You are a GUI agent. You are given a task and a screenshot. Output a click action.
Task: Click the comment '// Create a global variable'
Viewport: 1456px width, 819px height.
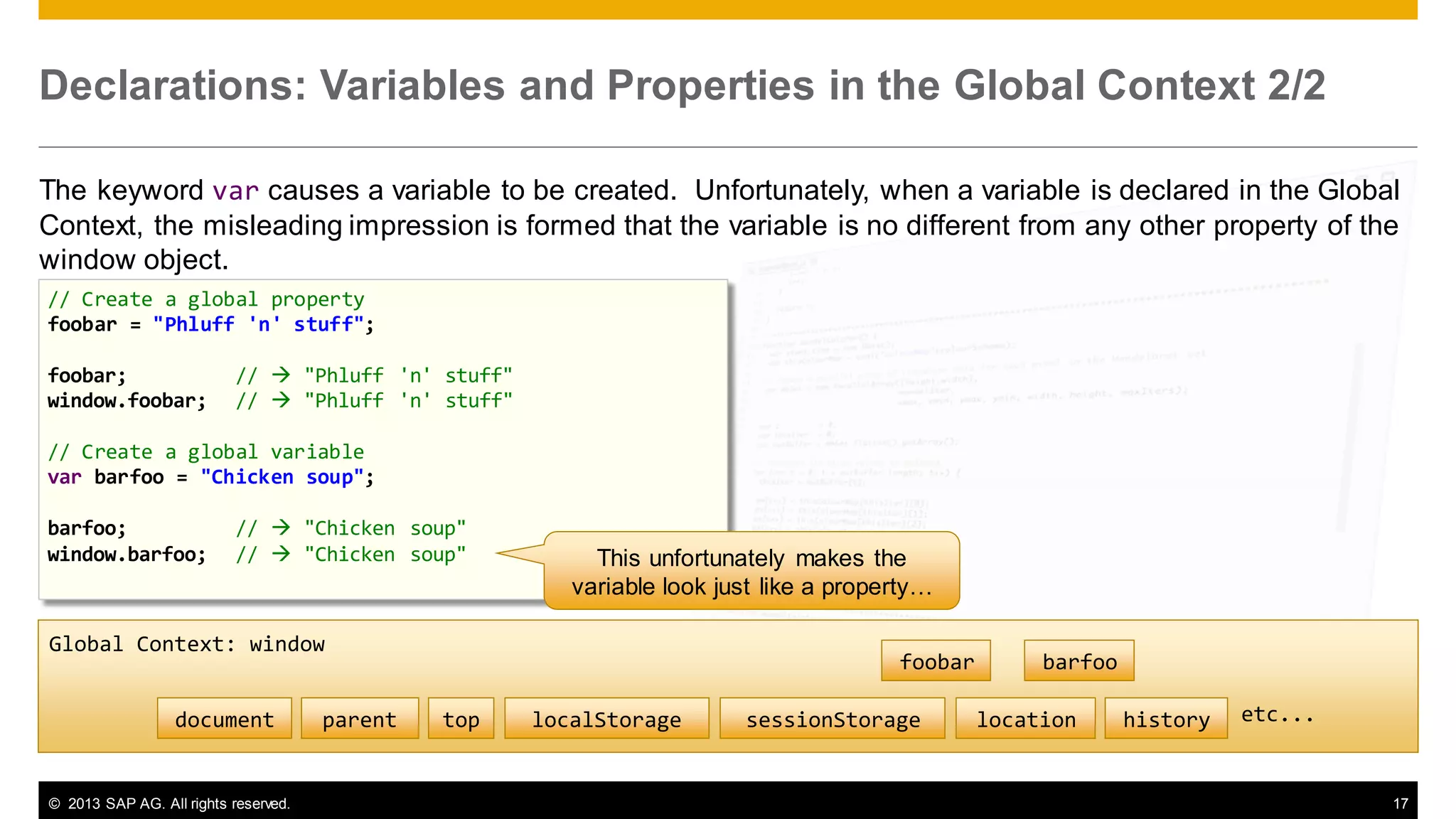pyautogui.click(x=206, y=452)
